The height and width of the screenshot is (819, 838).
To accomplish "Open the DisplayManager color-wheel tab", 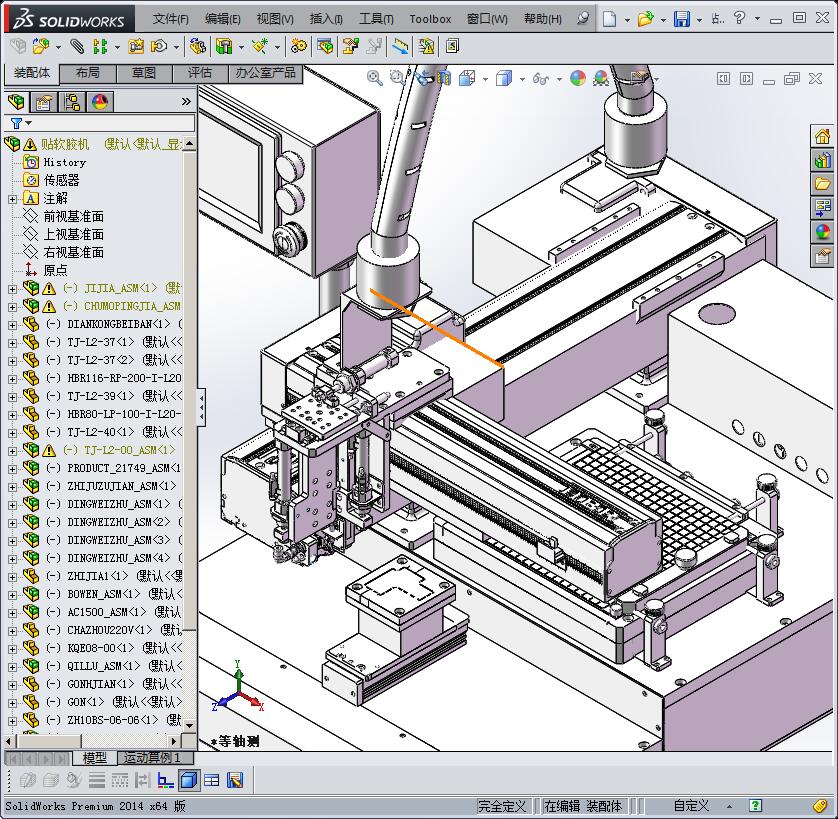I will point(99,101).
